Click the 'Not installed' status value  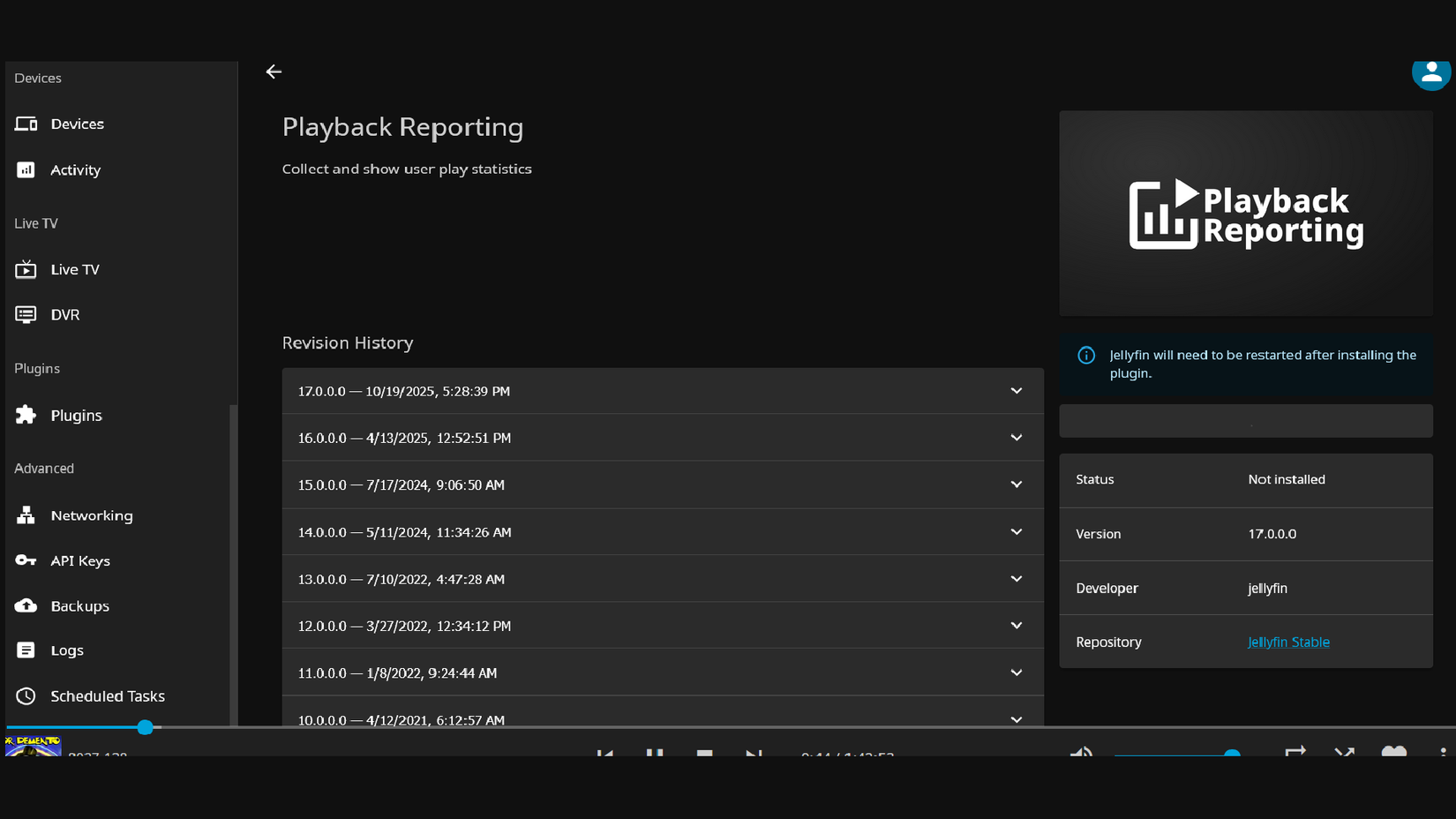click(x=1287, y=480)
